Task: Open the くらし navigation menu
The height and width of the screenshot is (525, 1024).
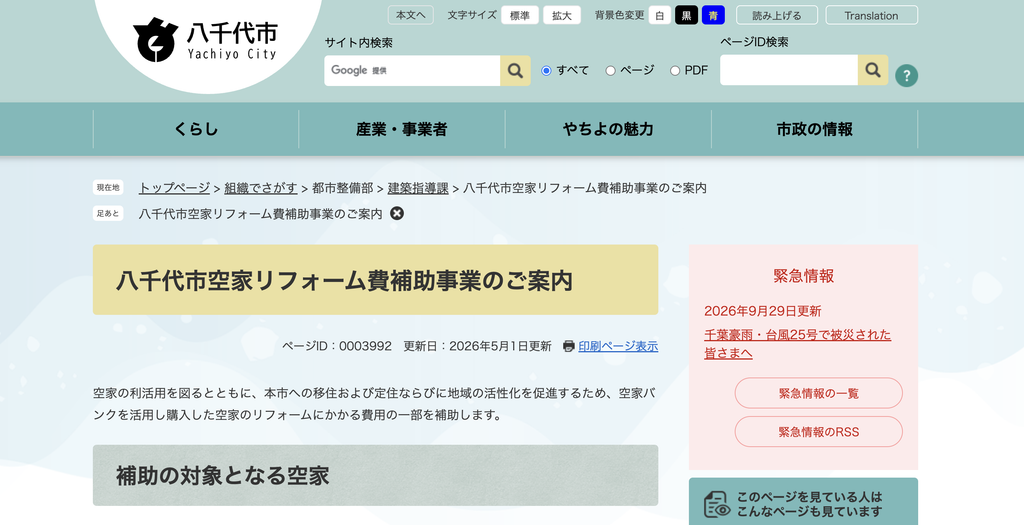Action: (196, 129)
